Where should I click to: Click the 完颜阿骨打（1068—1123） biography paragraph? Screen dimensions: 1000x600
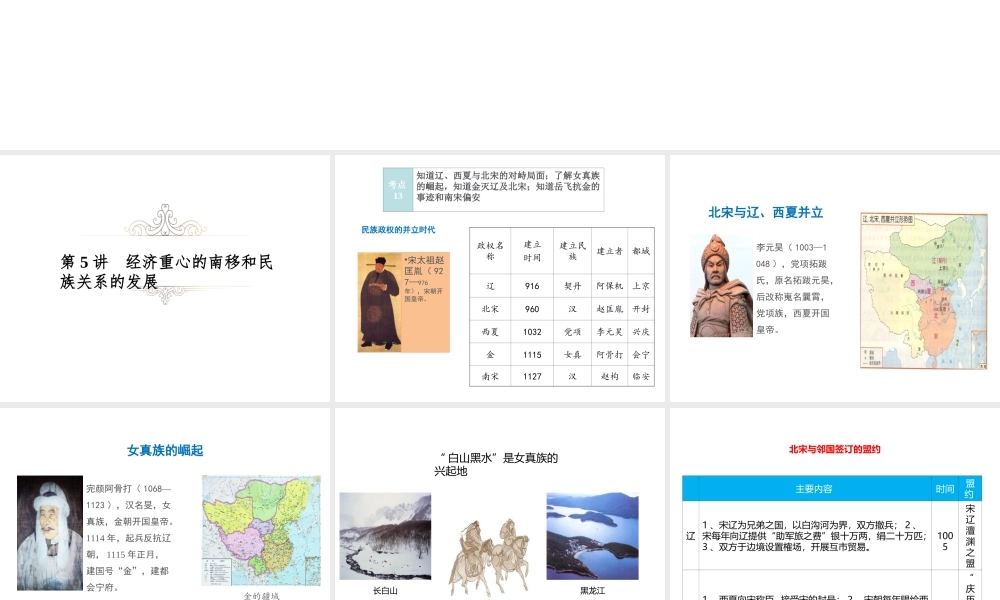[x=130, y=538]
